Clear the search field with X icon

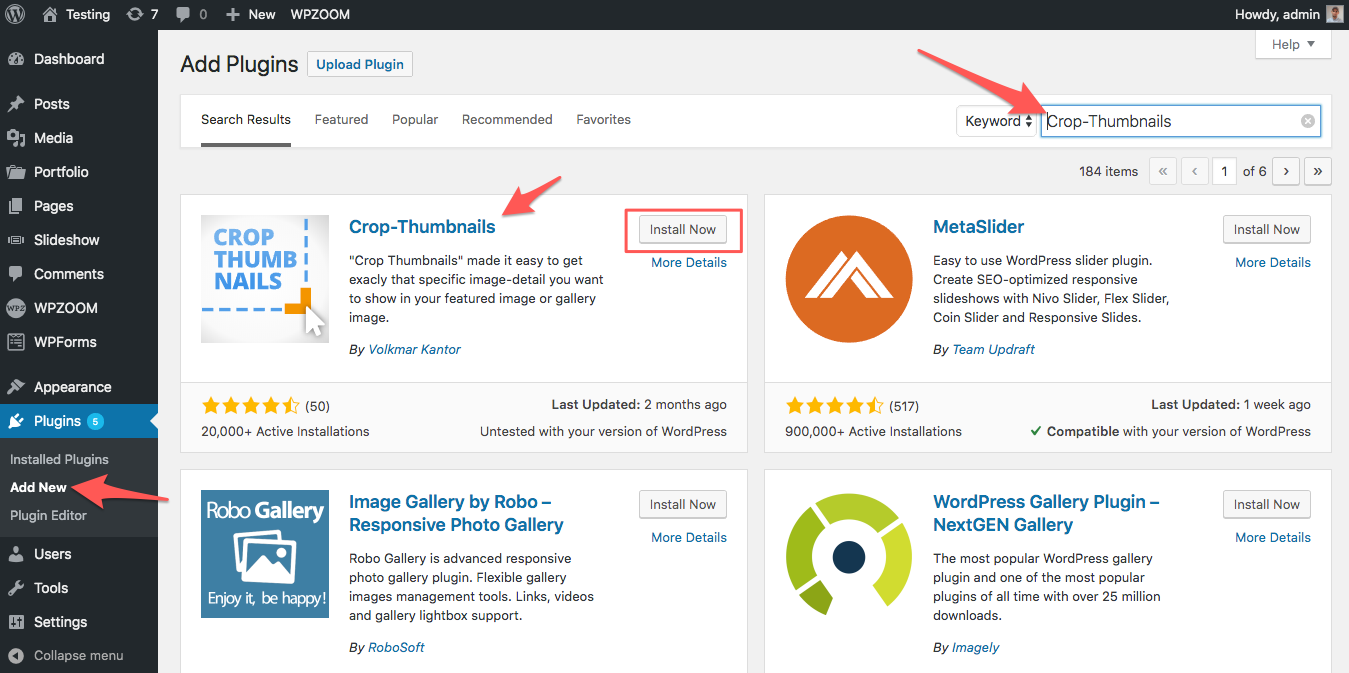click(1307, 121)
